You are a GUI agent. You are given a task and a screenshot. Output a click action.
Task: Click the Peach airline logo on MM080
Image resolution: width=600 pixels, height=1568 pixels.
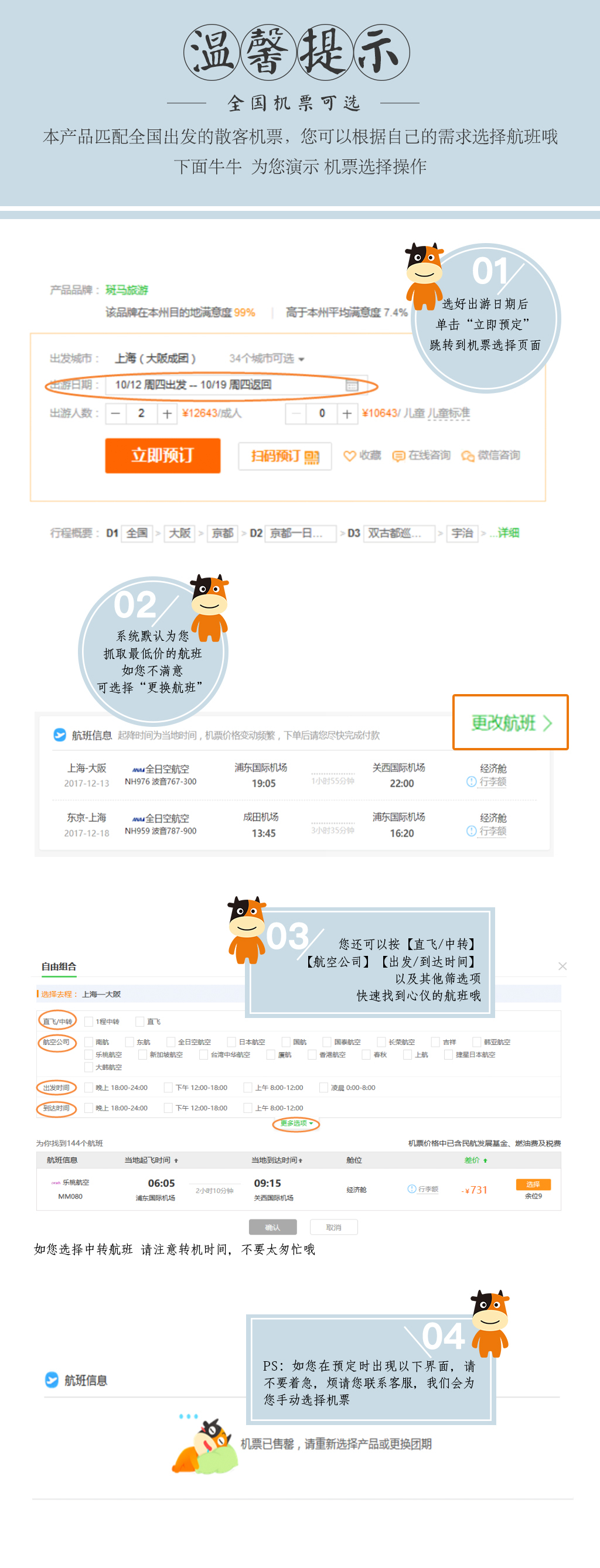pyautogui.click(x=56, y=1183)
